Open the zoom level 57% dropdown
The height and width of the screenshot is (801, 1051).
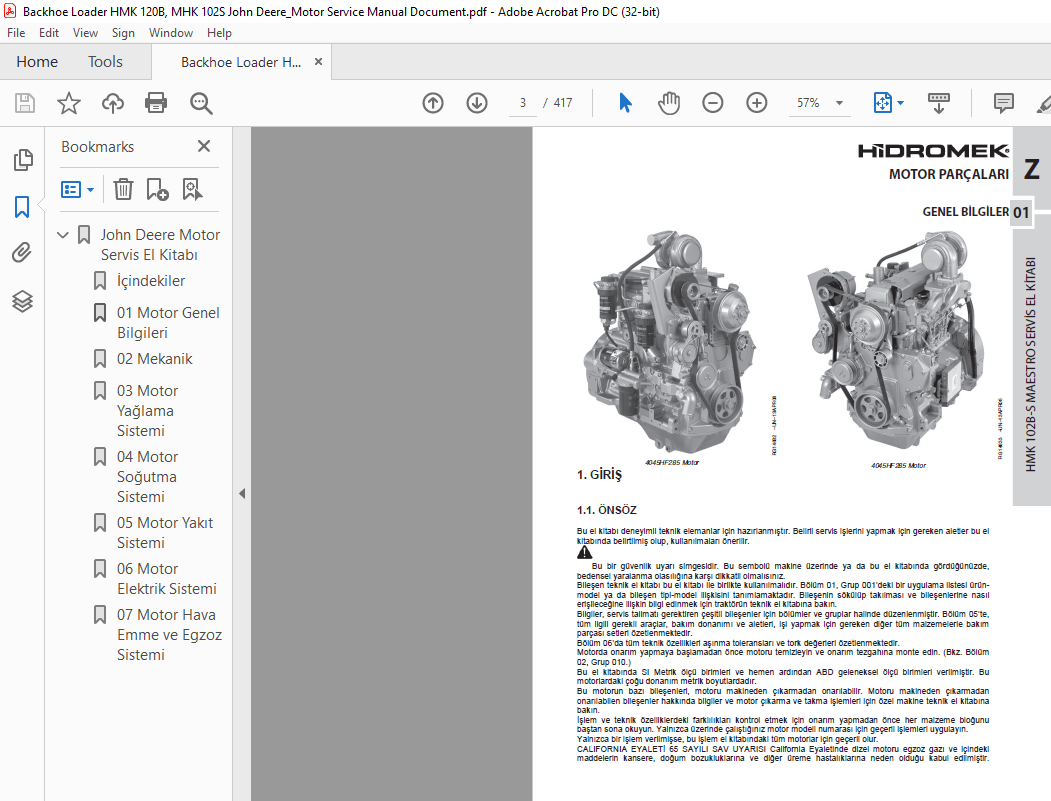click(x=839, y=103)
